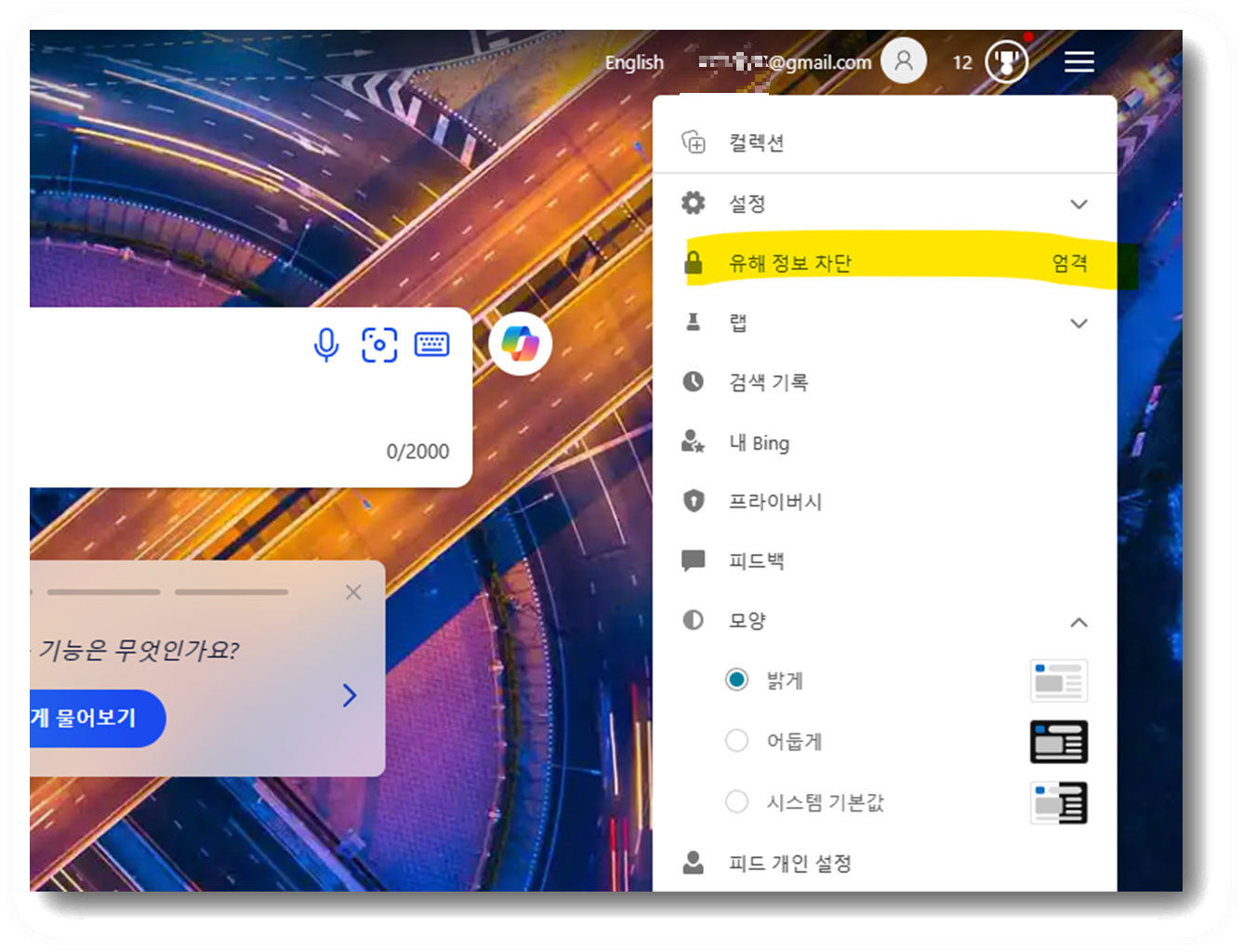Click the 피드 개인 설정 person icon
The width and height of the screenshot is (1243, 952).
[x=694, y=863]
